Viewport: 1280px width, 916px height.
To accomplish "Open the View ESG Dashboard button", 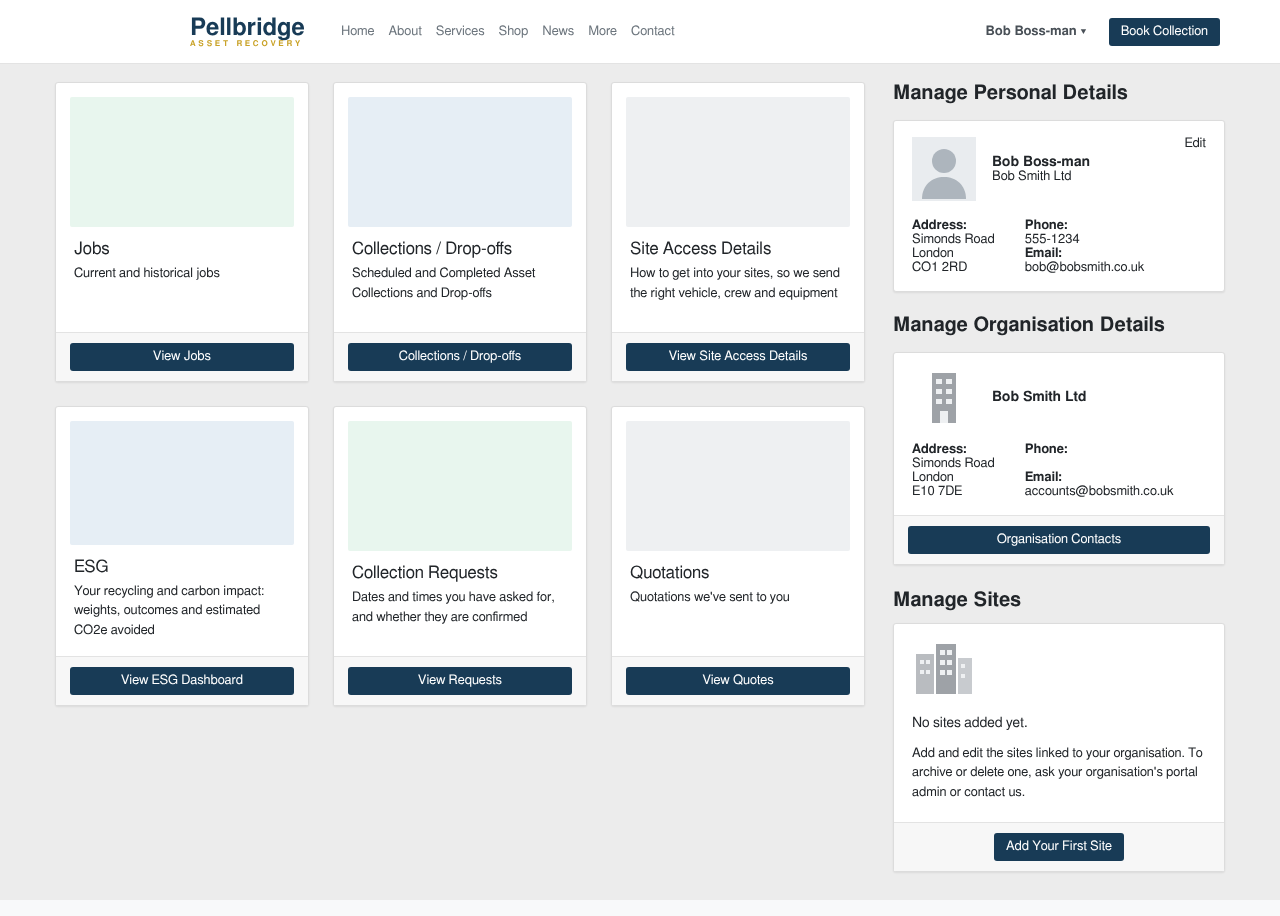I will point(182,681).
